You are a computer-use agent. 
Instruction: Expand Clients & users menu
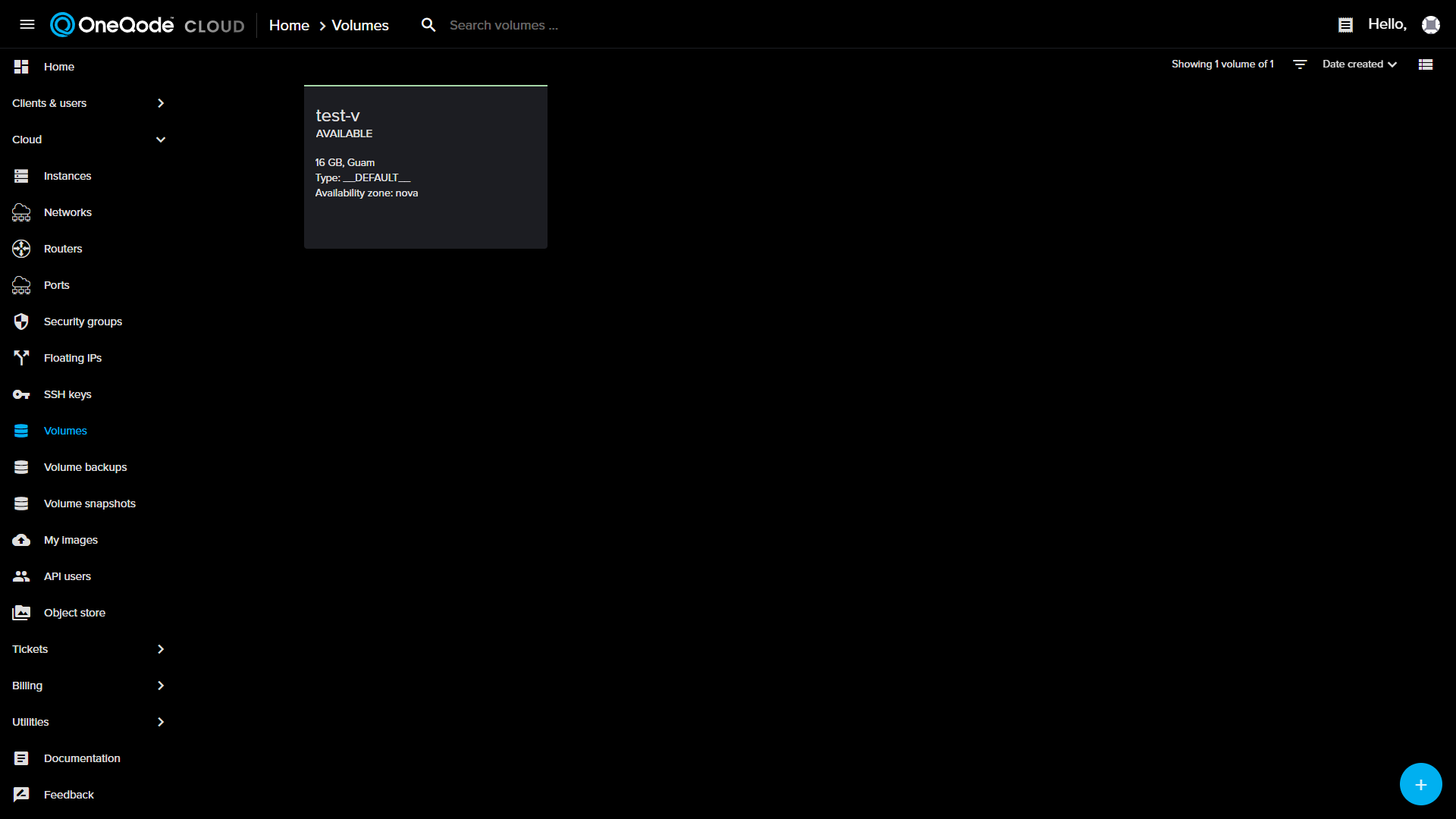pos(87,103)
